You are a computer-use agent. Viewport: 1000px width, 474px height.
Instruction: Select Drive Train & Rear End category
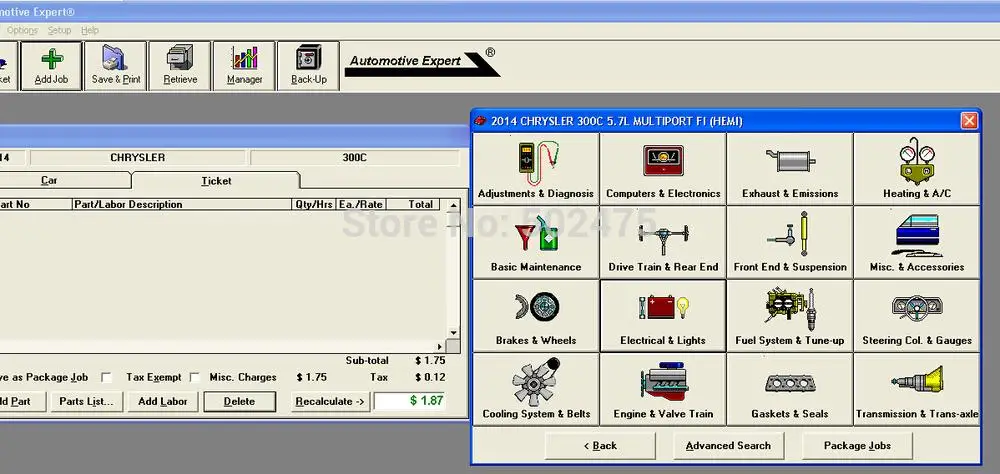point(663,242)
